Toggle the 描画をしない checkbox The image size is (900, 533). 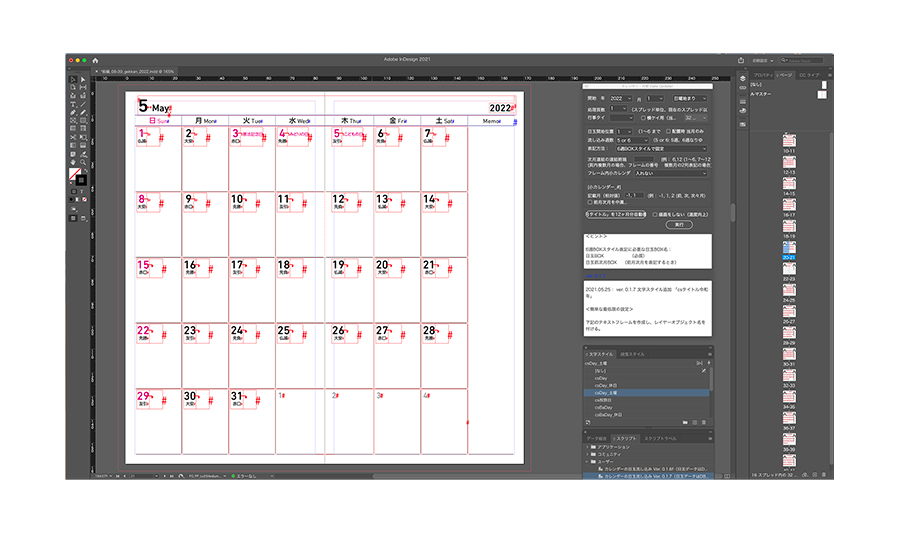(655, 215)
